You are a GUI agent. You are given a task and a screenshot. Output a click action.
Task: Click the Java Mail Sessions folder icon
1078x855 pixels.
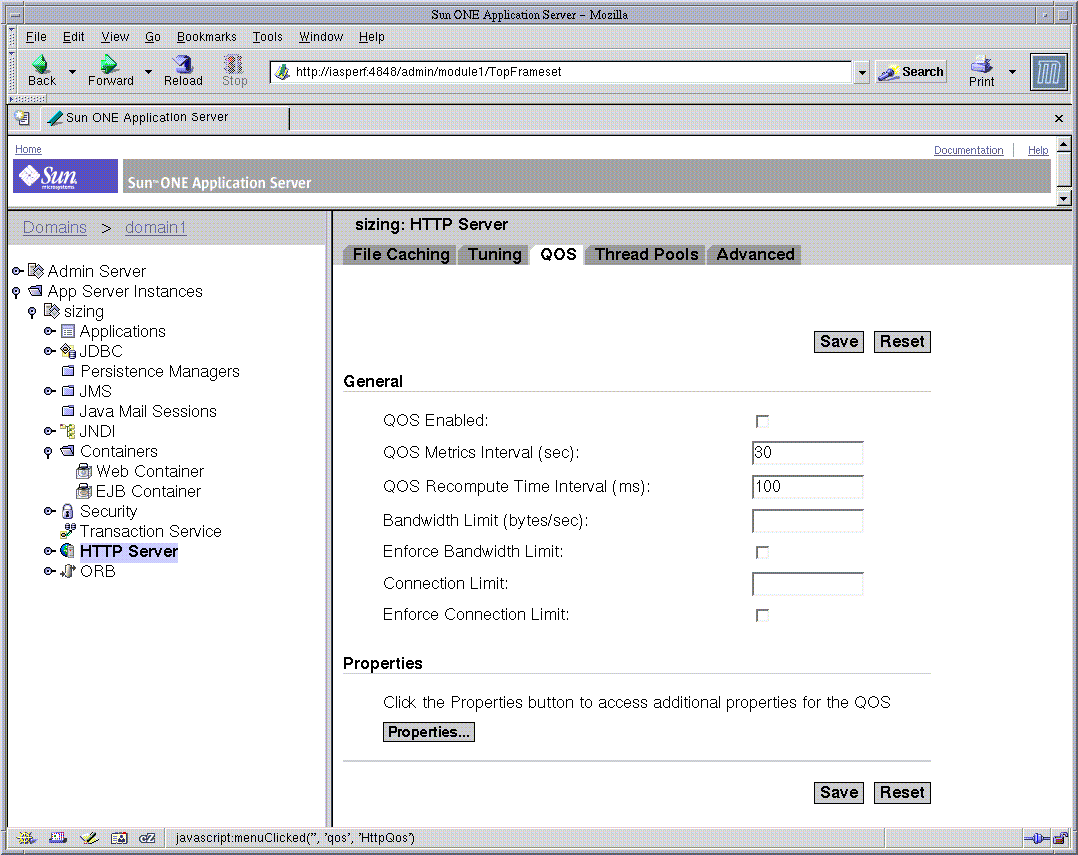point(68,411)
